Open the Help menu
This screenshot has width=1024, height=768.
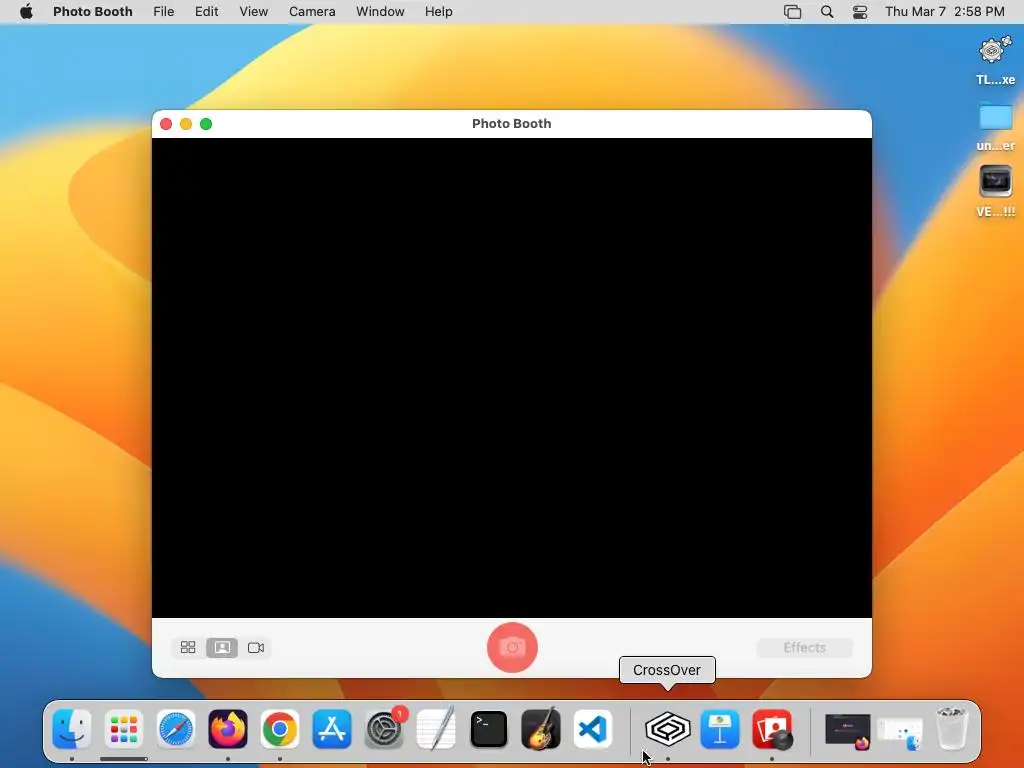(x=438, y=12)
